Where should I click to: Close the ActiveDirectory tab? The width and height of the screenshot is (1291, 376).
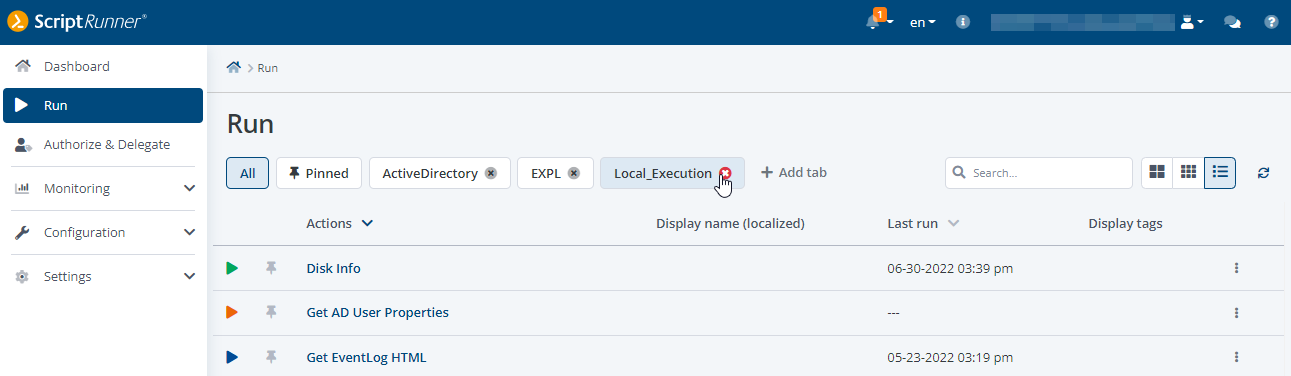point(491,173)
